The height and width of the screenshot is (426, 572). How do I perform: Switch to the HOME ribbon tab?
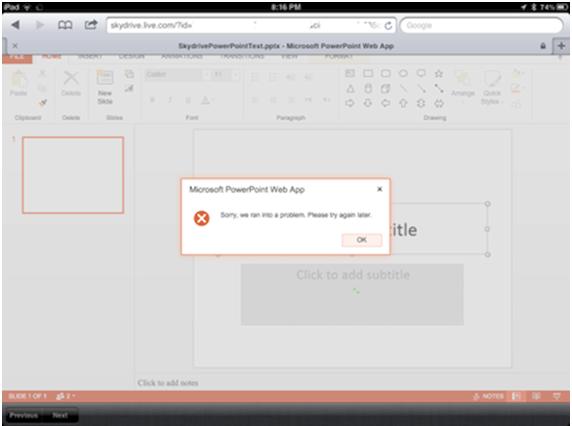coord(51,57)
